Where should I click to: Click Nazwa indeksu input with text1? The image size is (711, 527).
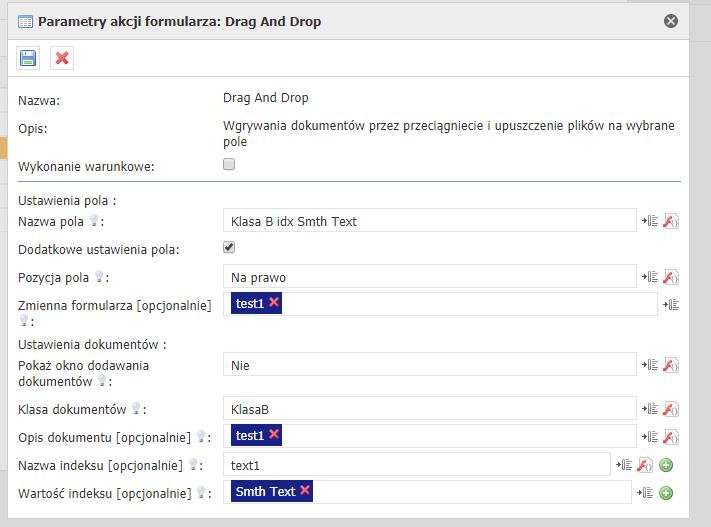(416, 464)
